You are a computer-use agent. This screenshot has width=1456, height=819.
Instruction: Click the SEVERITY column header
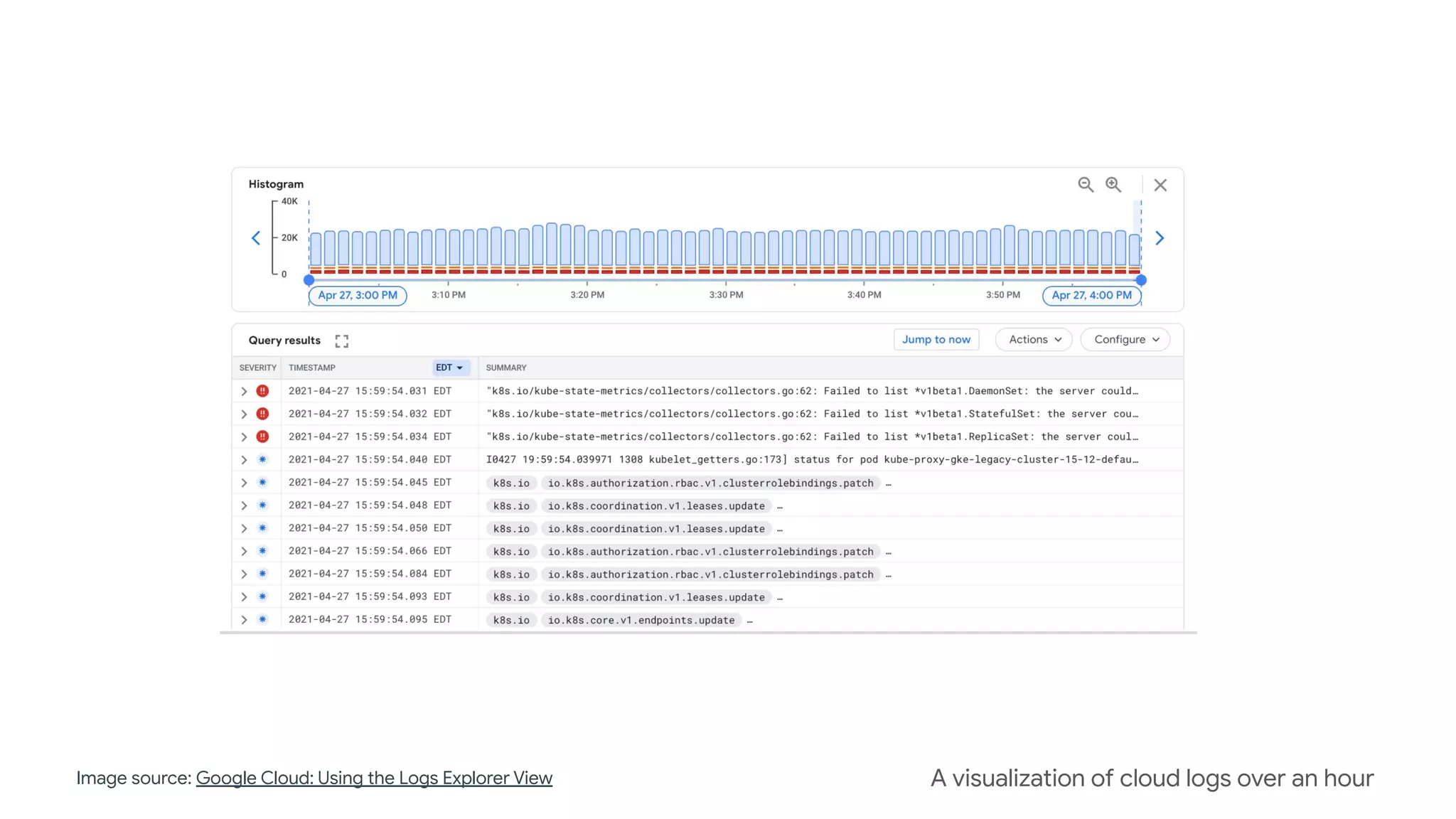[x=257, y=368]
